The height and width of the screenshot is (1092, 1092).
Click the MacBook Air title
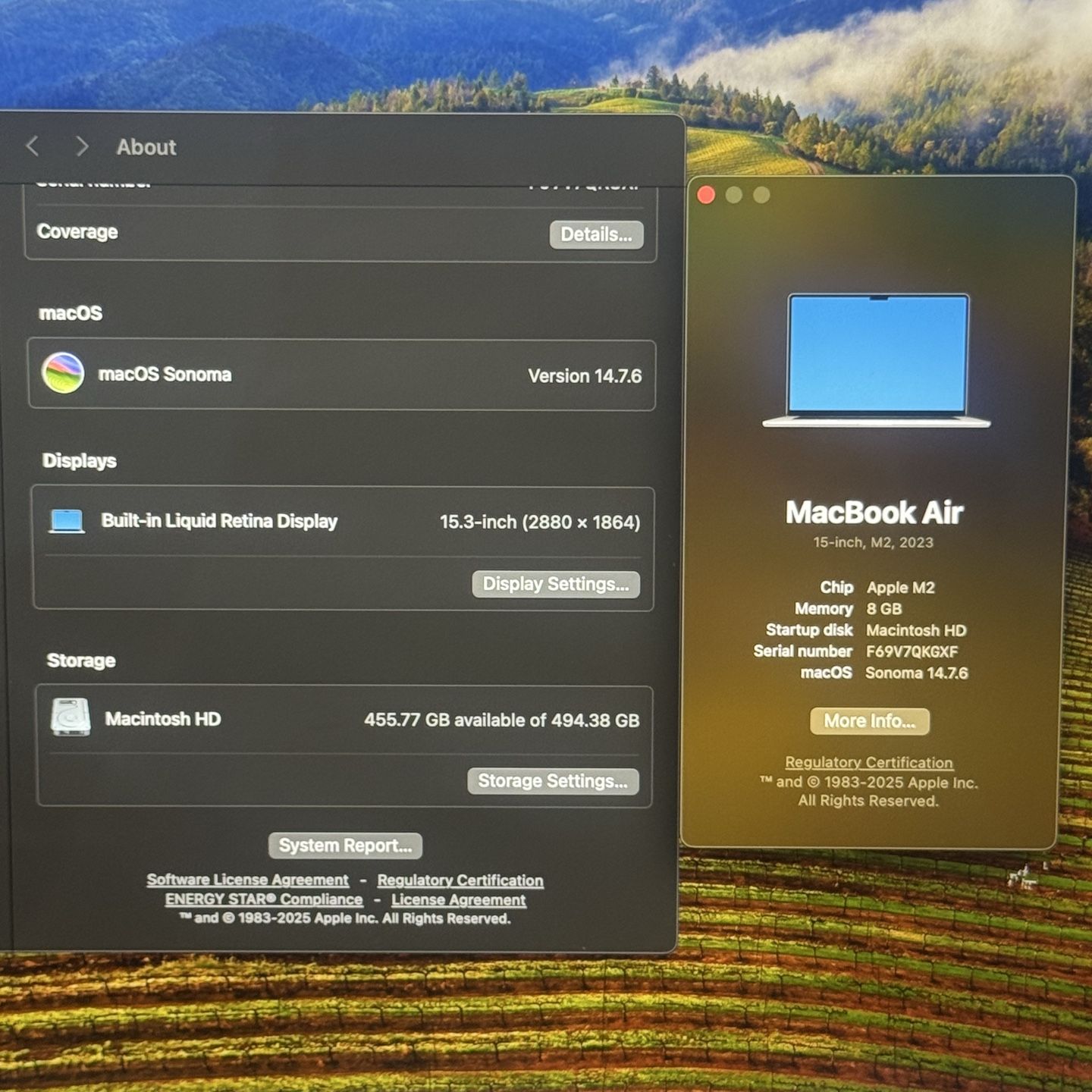pyautogui.click(x=874, y=513)
